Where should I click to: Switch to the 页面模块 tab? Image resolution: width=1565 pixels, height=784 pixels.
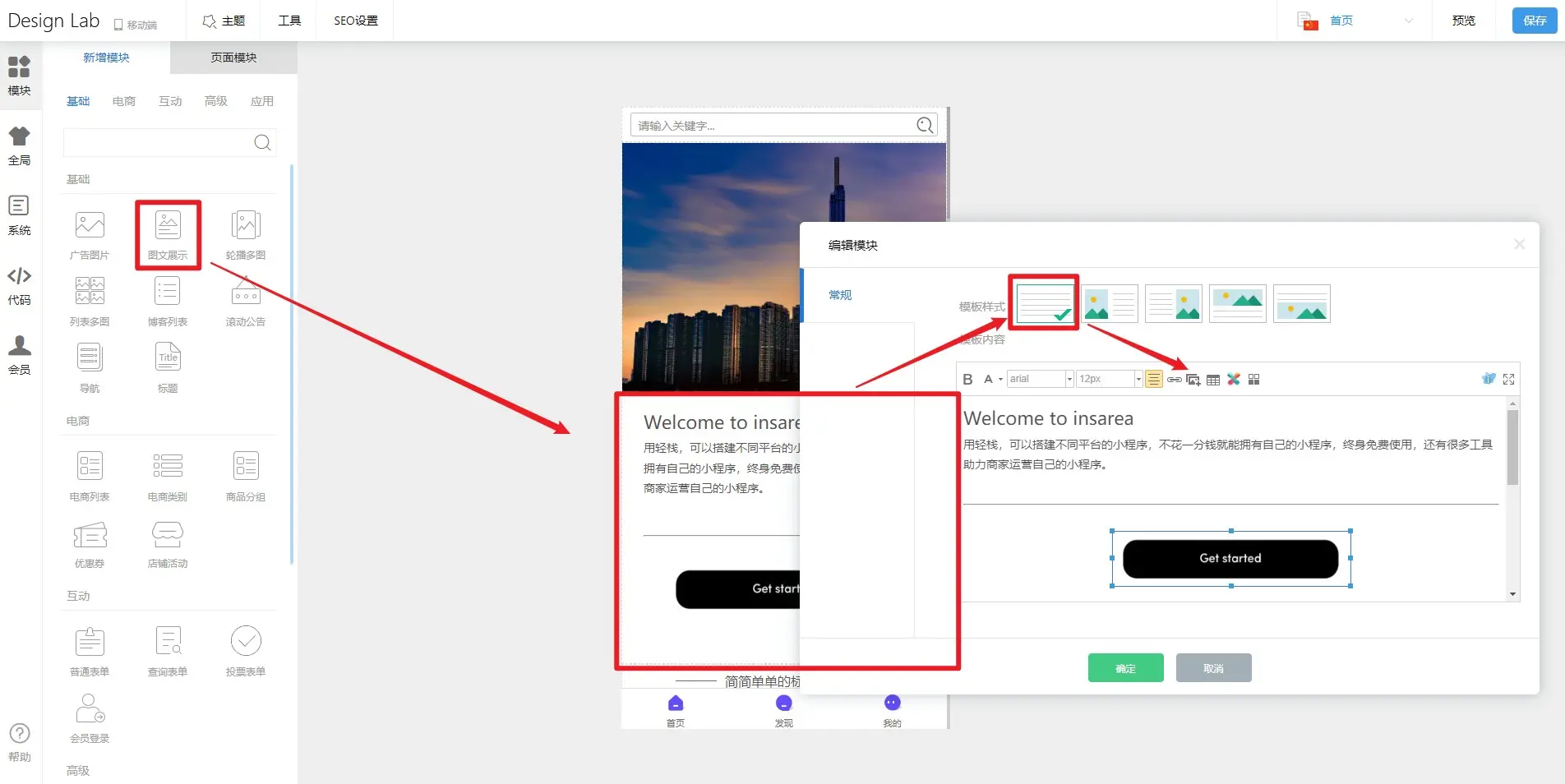point(233,58)
